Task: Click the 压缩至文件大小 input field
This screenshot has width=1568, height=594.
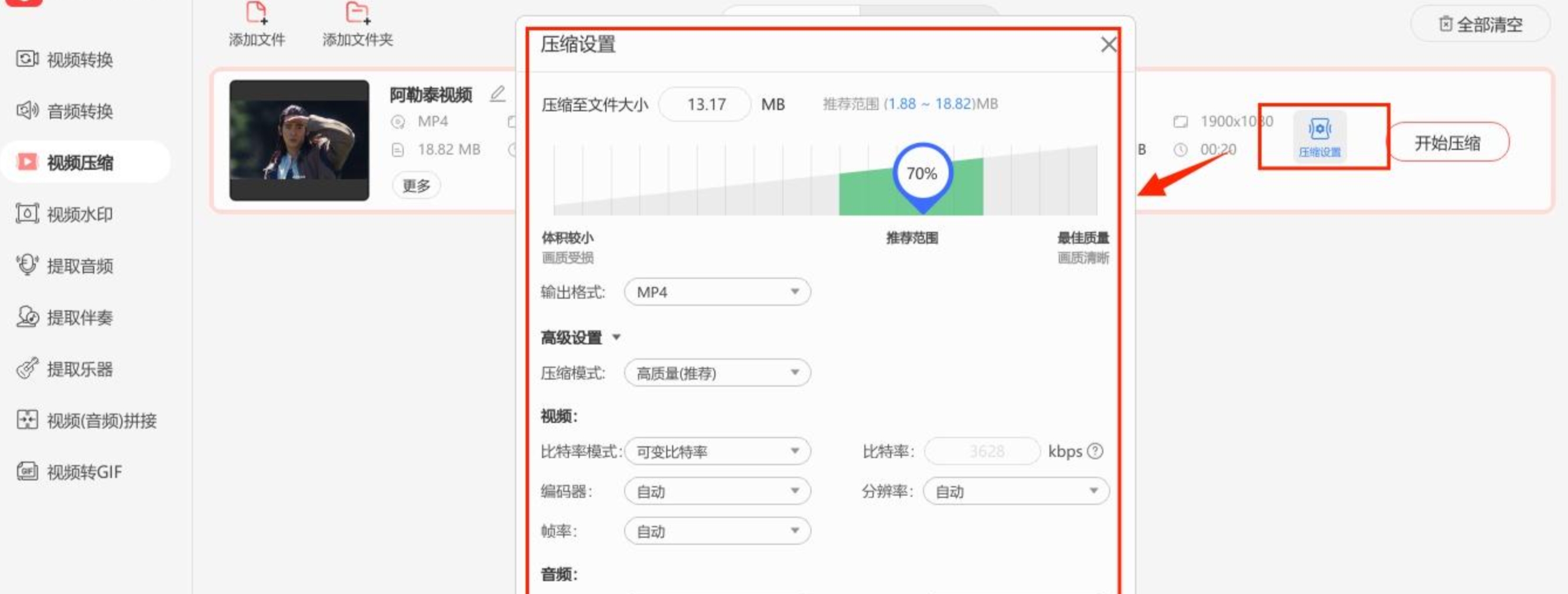Action: [705, 104]
